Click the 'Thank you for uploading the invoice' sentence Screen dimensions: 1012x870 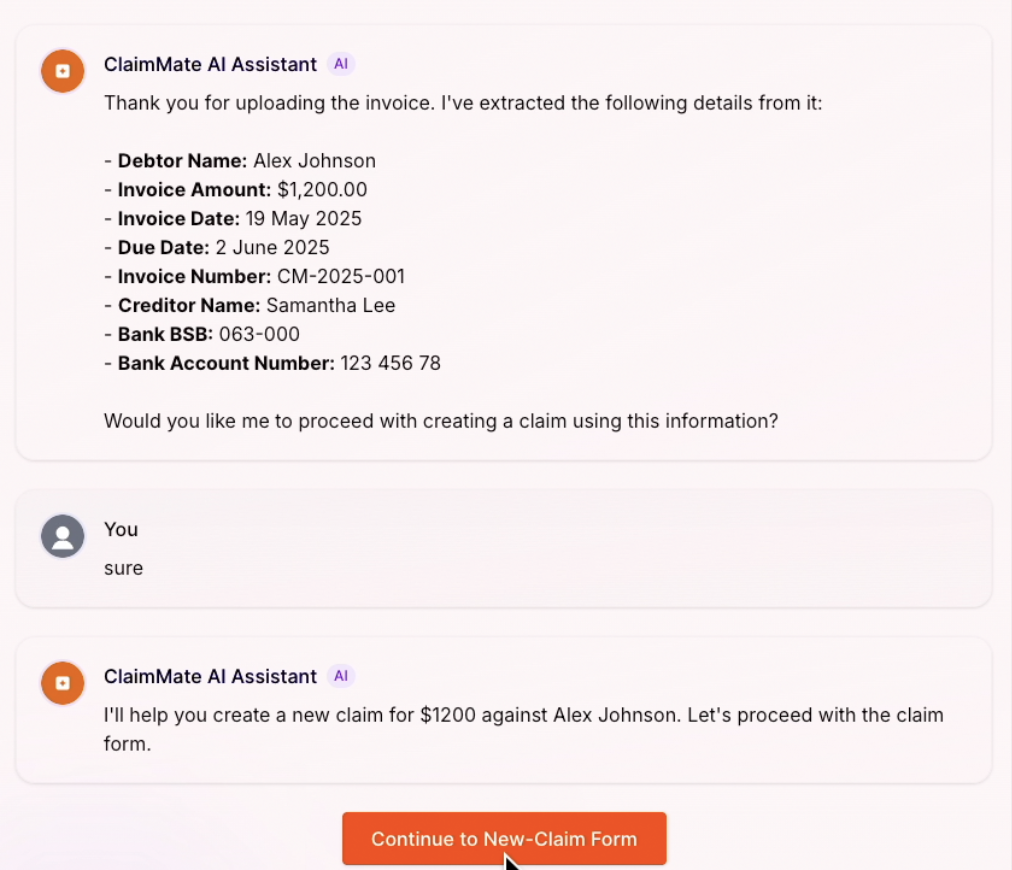463,103
